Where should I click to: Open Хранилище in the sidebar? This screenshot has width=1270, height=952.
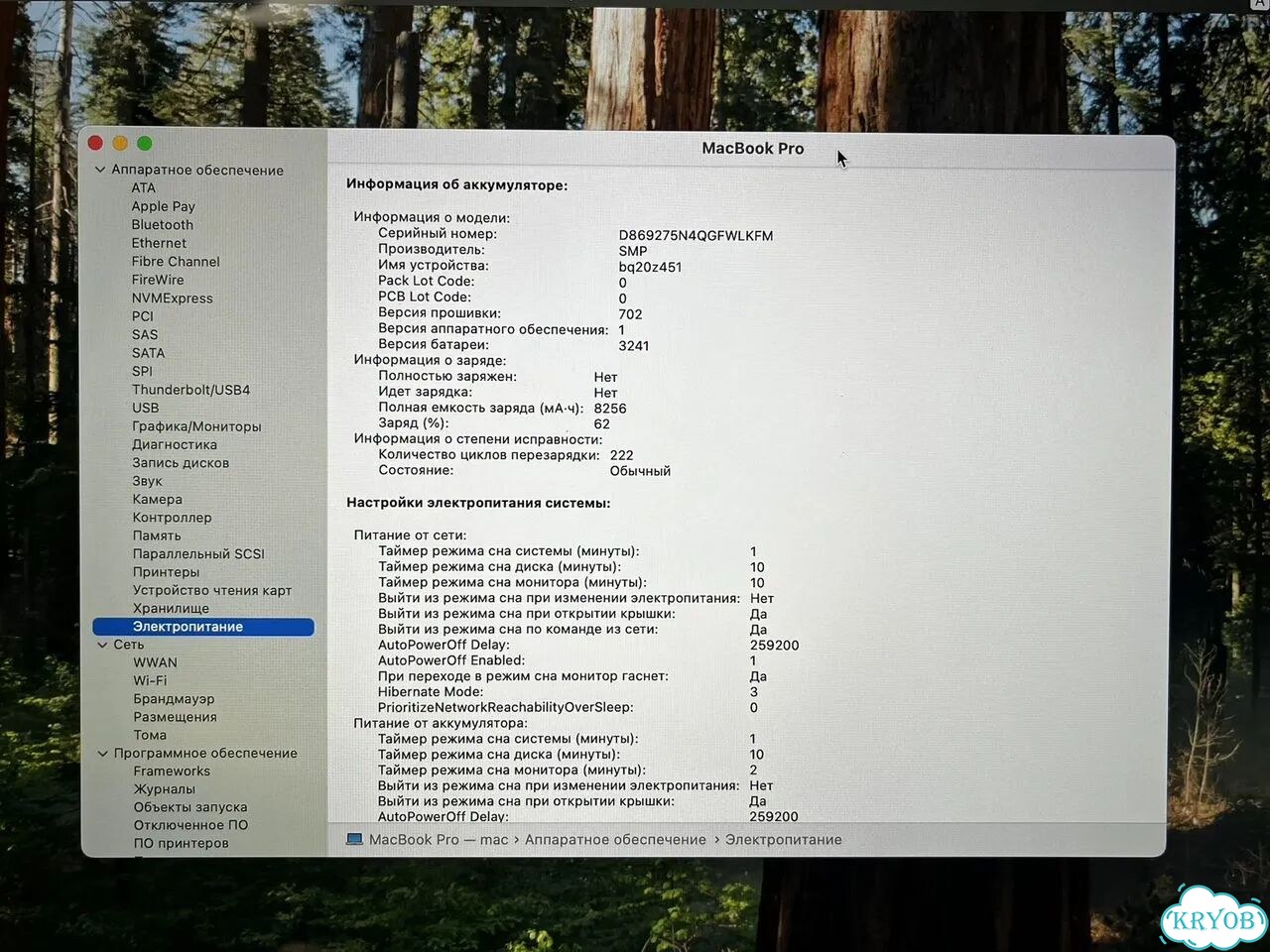click(x=171, y=609)
